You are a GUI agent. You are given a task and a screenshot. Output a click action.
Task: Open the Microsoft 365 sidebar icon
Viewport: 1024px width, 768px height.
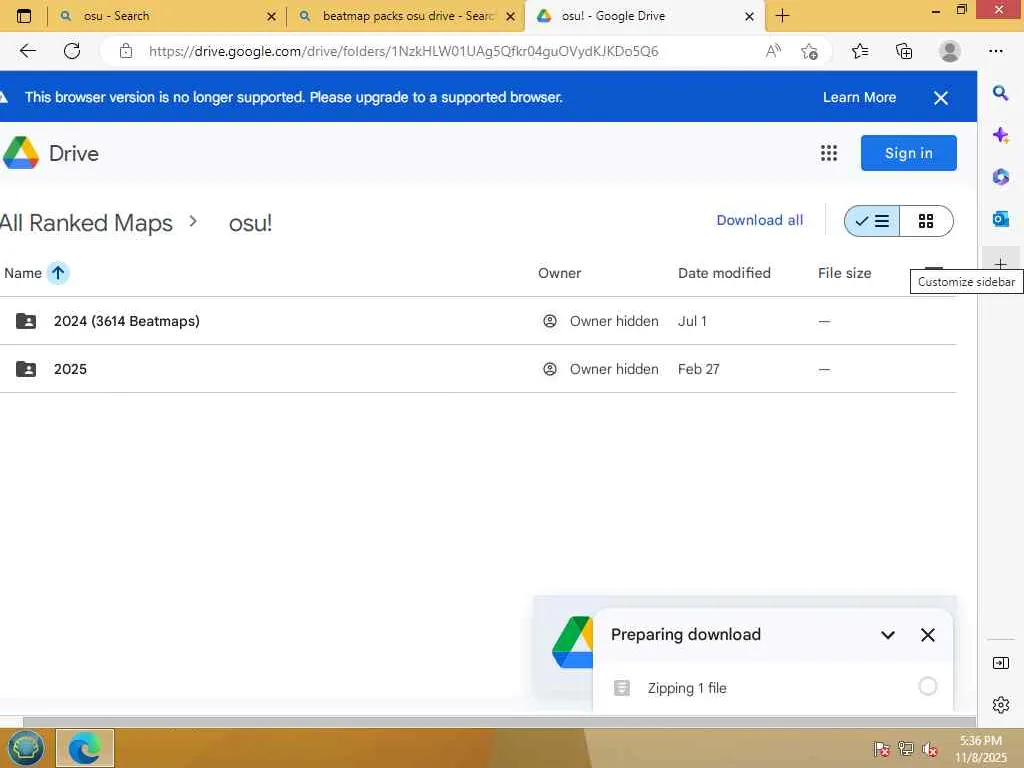pos(1000,177)
